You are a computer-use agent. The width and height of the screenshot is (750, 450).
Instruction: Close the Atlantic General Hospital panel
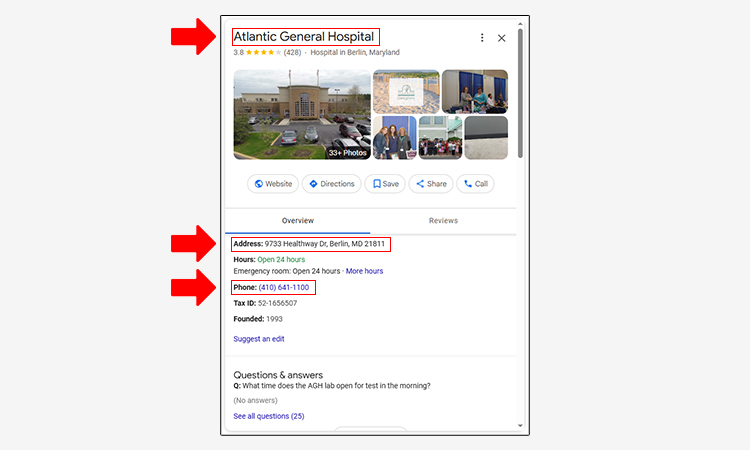(502, 38)
